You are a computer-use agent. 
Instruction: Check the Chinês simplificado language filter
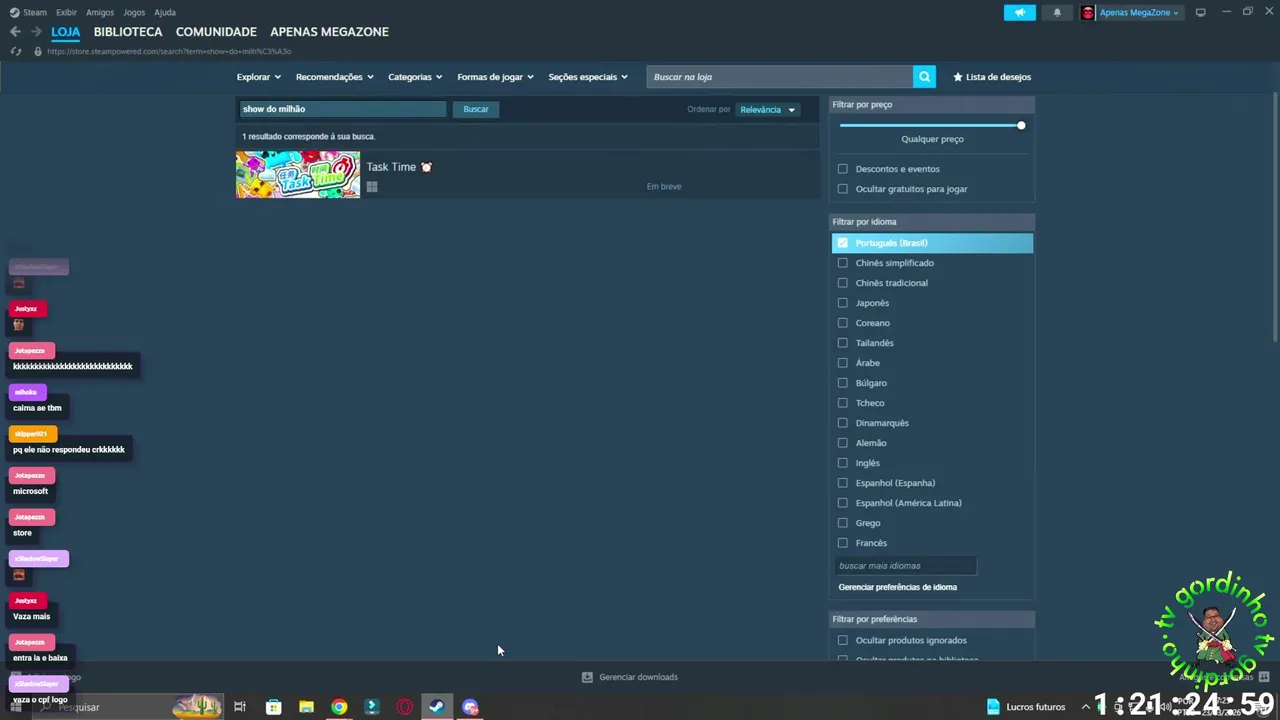pyautogui.click(x=843, y=263)
